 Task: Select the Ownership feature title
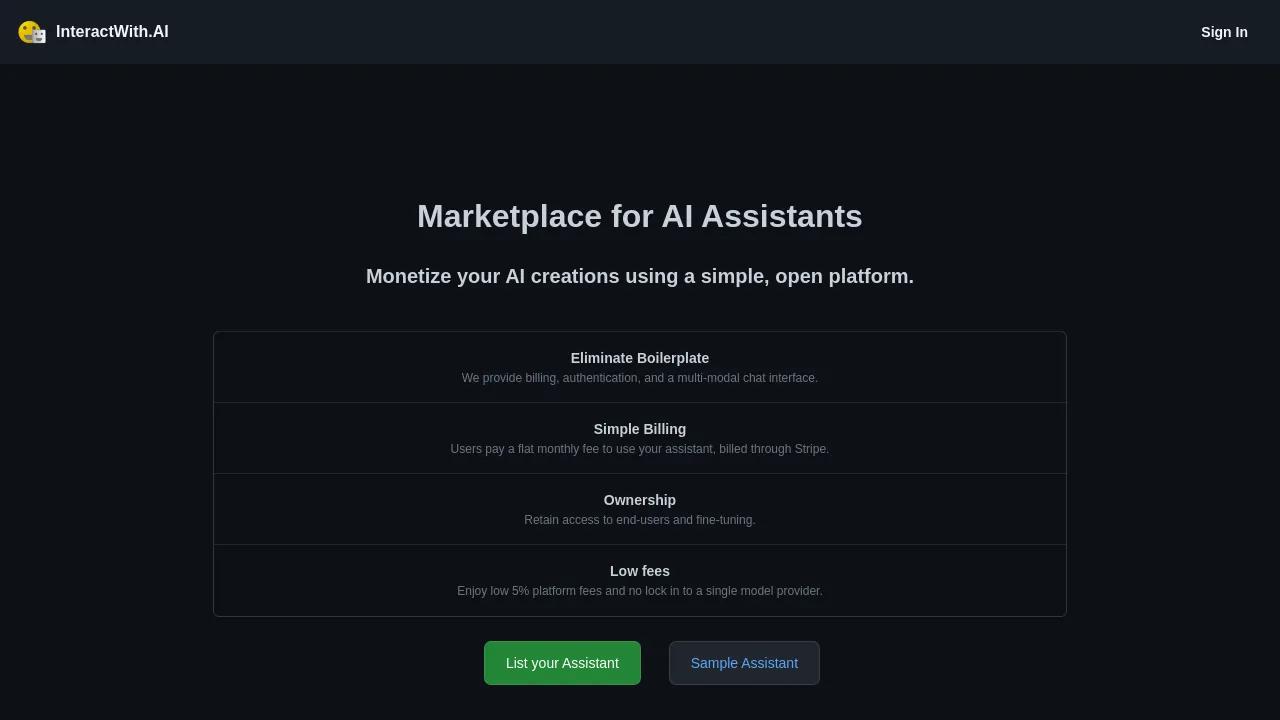point(640,500)
